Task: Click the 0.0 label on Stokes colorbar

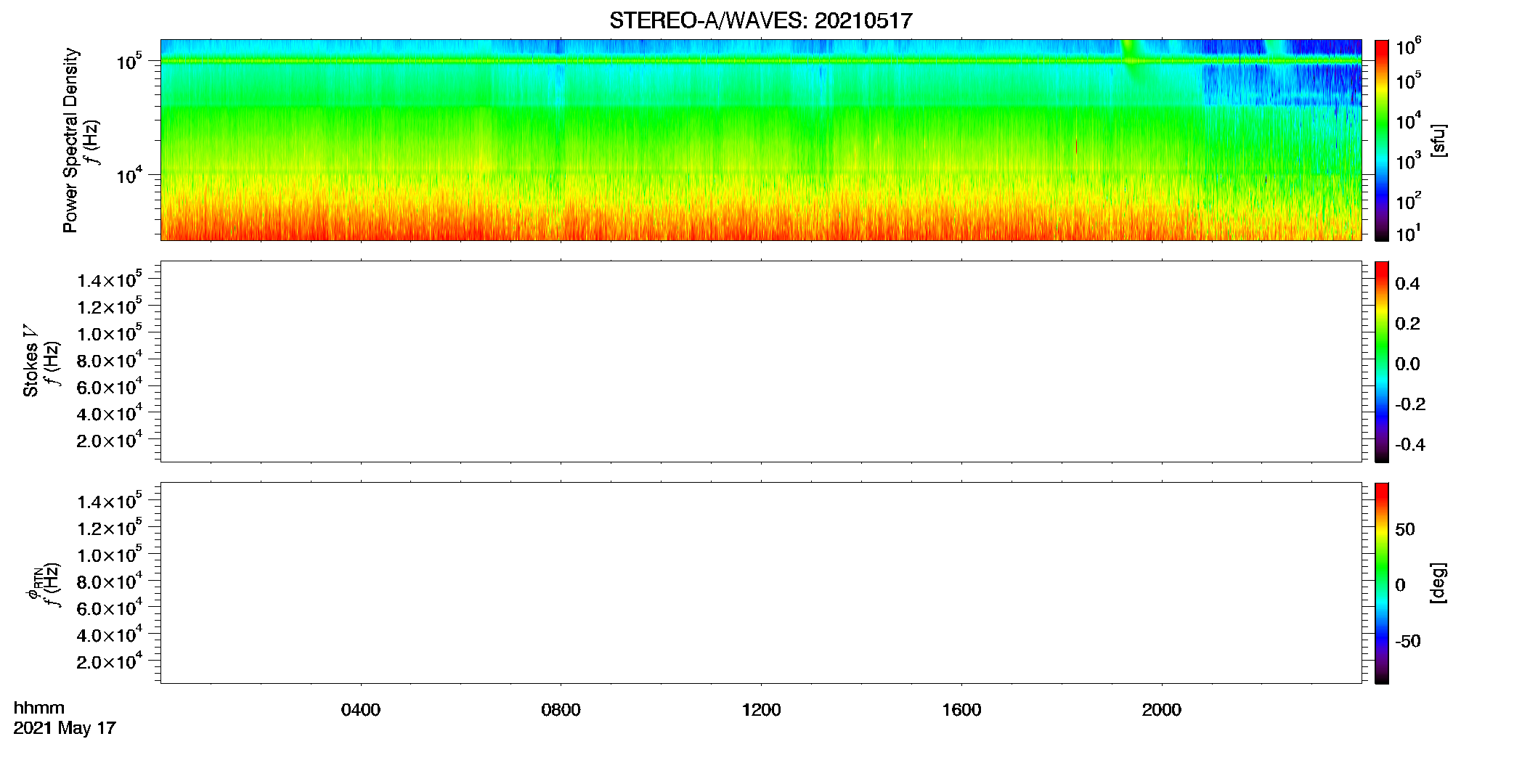Action: click(1407, 364)
